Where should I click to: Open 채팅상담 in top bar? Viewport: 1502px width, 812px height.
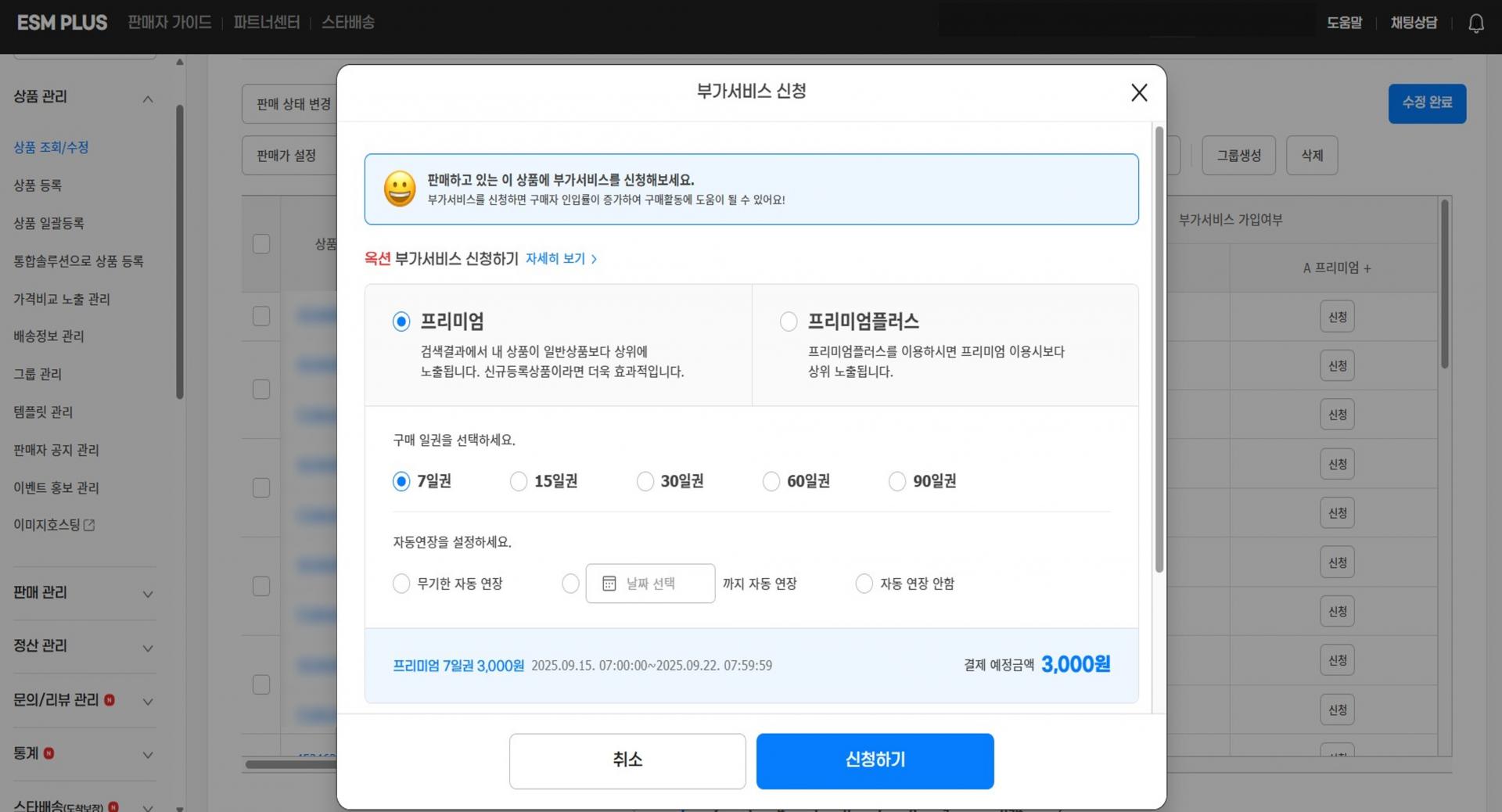pyautogui.click(x=1414, y=23)
